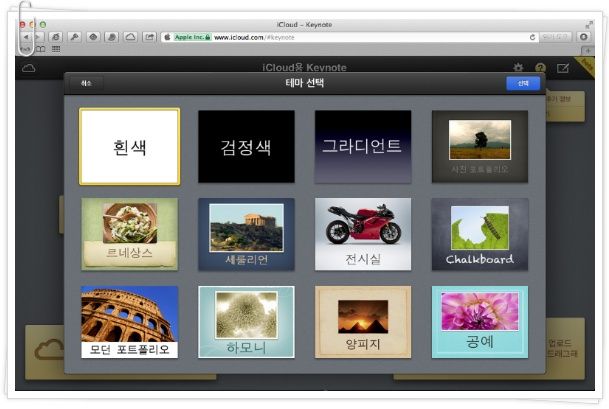Select the Chalkboard theme
This screenshot has width=609, height=409.
click(x=480, y=234)
